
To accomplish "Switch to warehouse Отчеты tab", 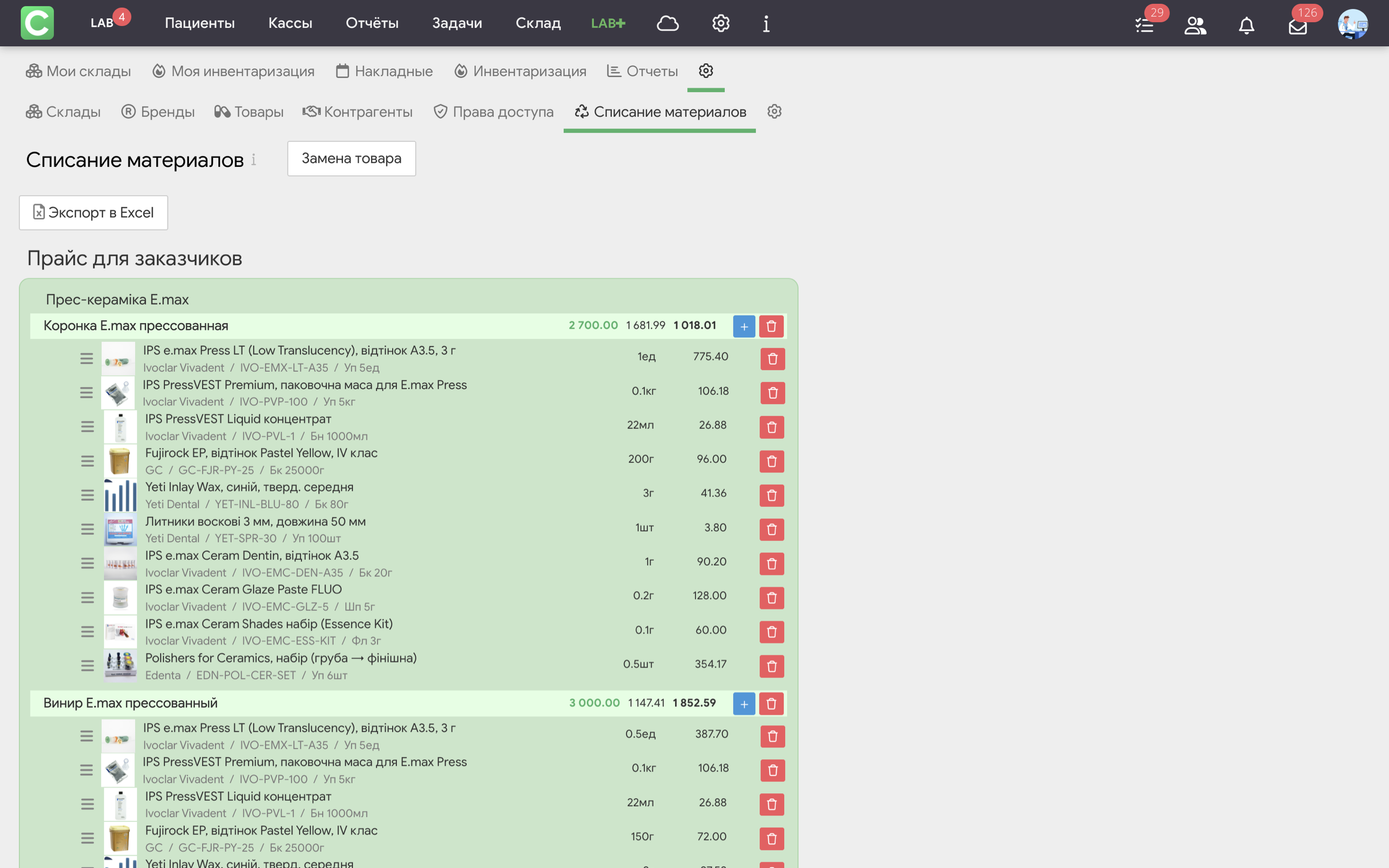I will tap(643, 71).
